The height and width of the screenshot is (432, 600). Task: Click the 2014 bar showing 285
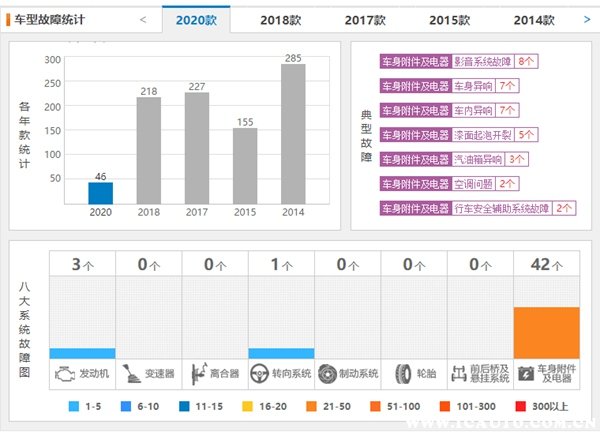[x=293, y=132]
